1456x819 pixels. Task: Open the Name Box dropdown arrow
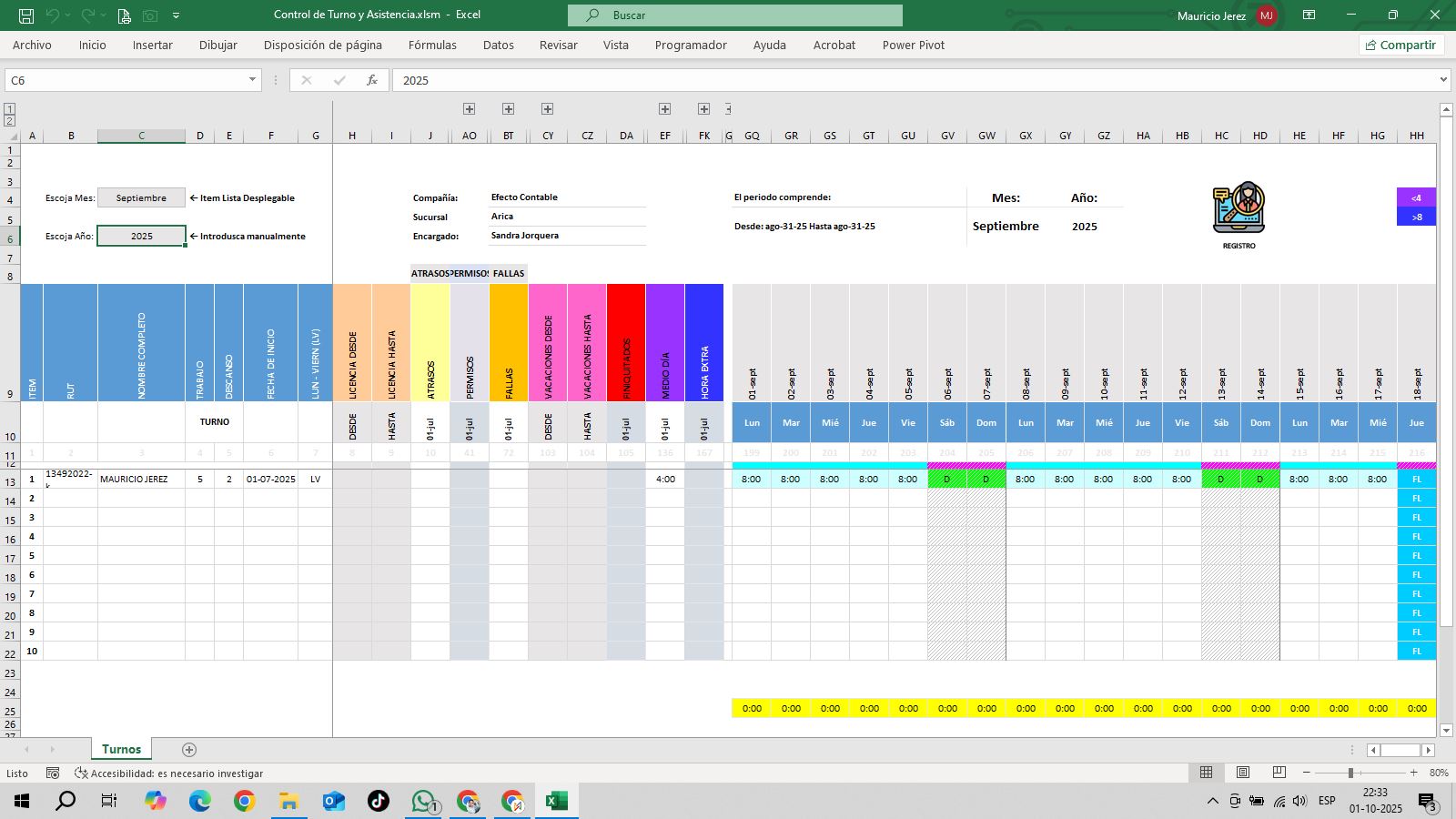point(252,80)
